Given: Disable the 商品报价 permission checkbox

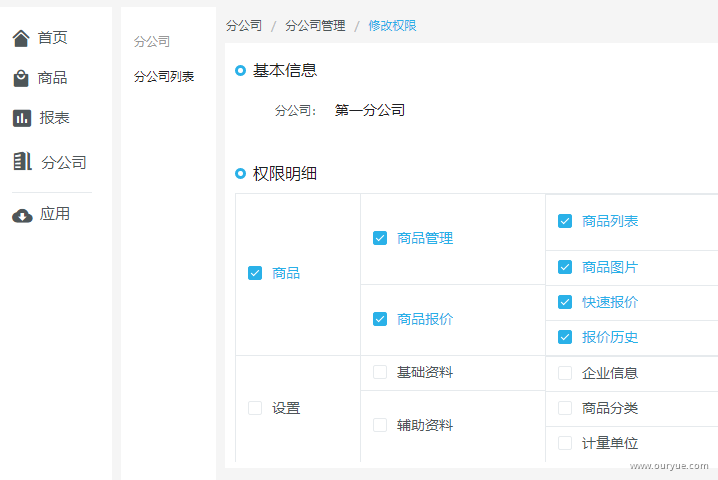Looking at the screenshot, I should click(x=380, y=319).
